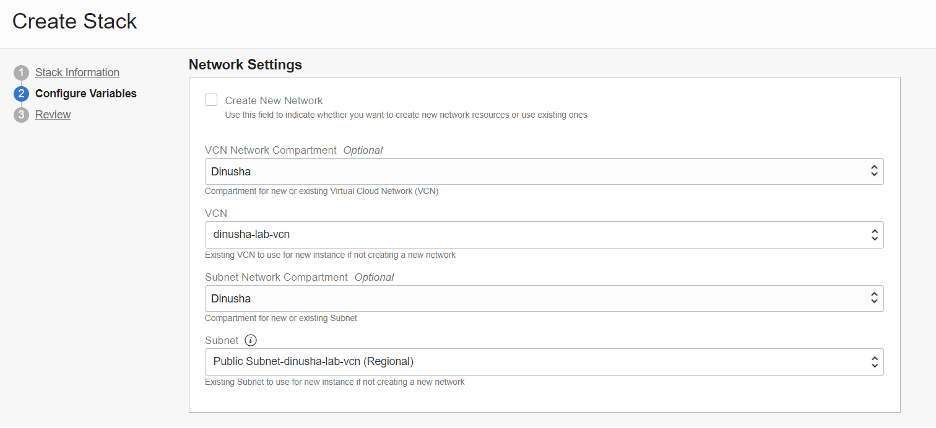936x428 pixels.
Task: Open the Subnet Network Compartment Dinusha dropdown
Action: pyautogui.click(x=544, y=298)
